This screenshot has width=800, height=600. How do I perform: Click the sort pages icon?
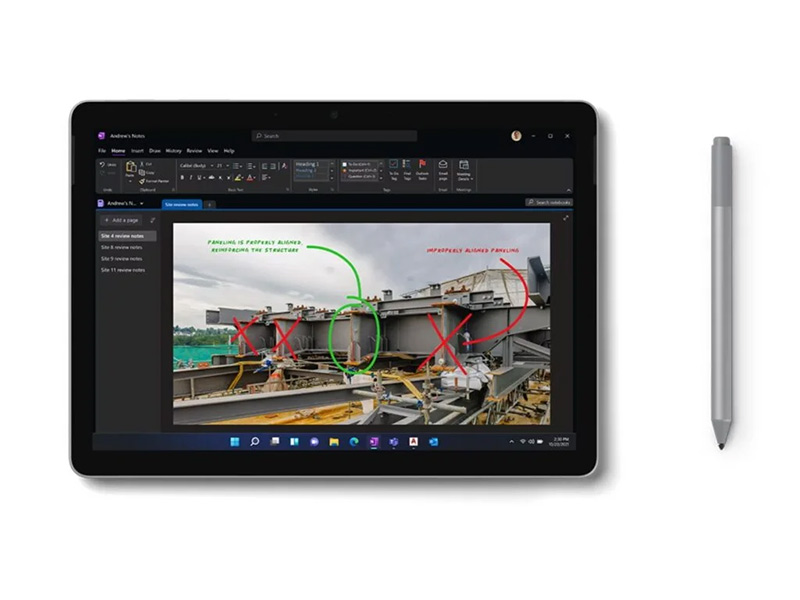(153, 220)
